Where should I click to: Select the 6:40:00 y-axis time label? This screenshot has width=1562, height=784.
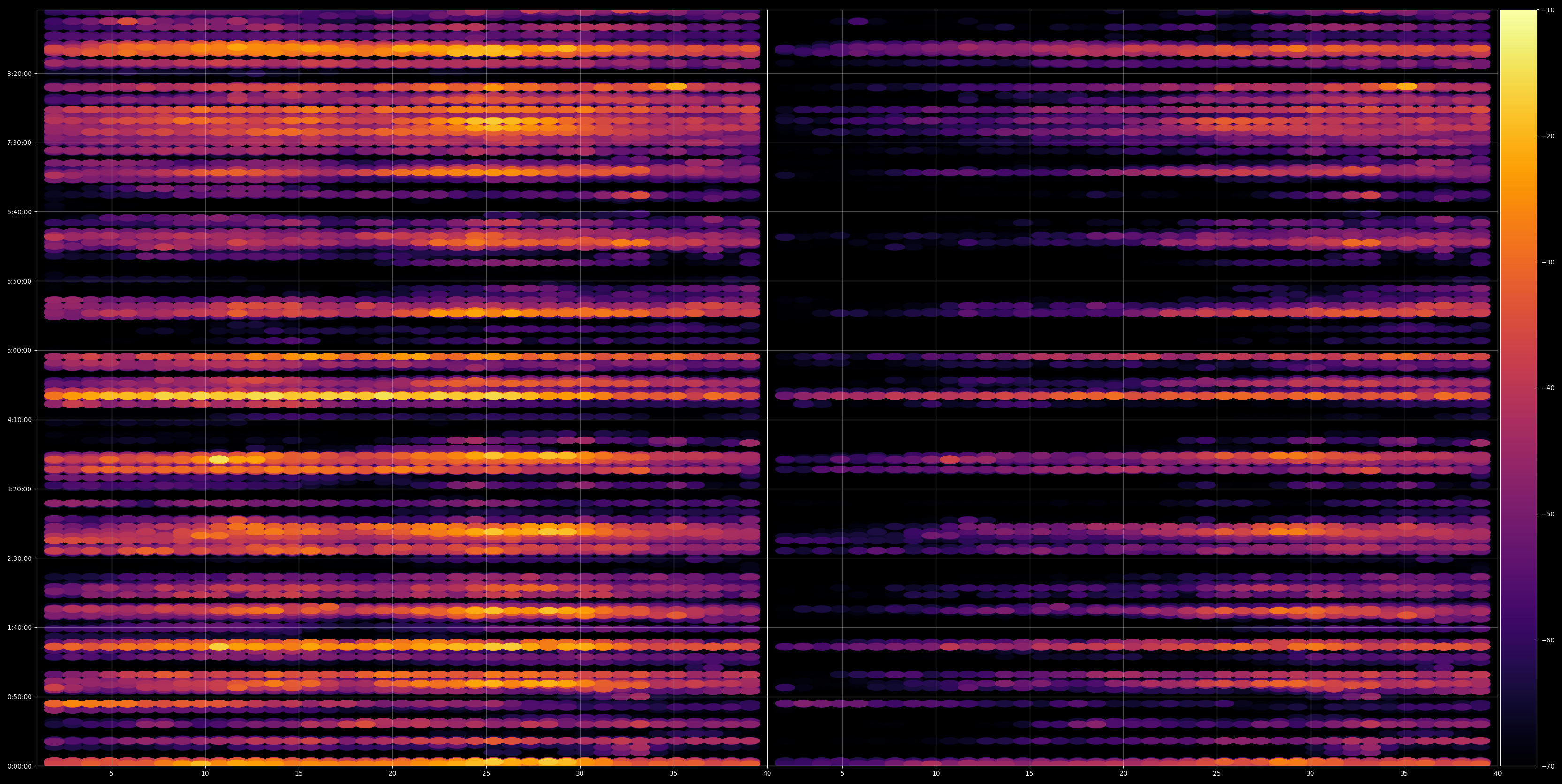pyautogui.click(x=19, y=211)
